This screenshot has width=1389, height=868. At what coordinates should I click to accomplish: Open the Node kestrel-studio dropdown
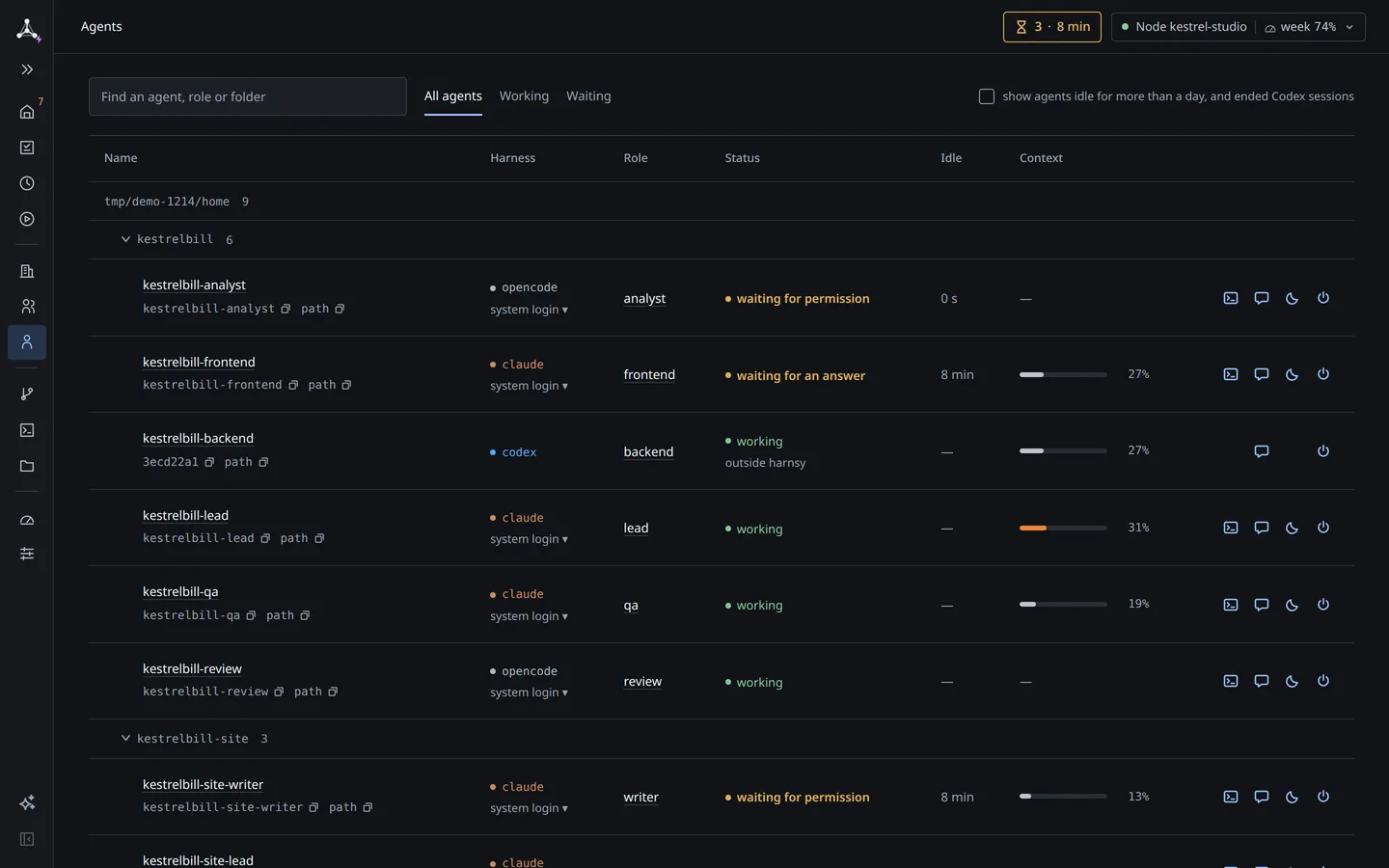coord(1239,27)
